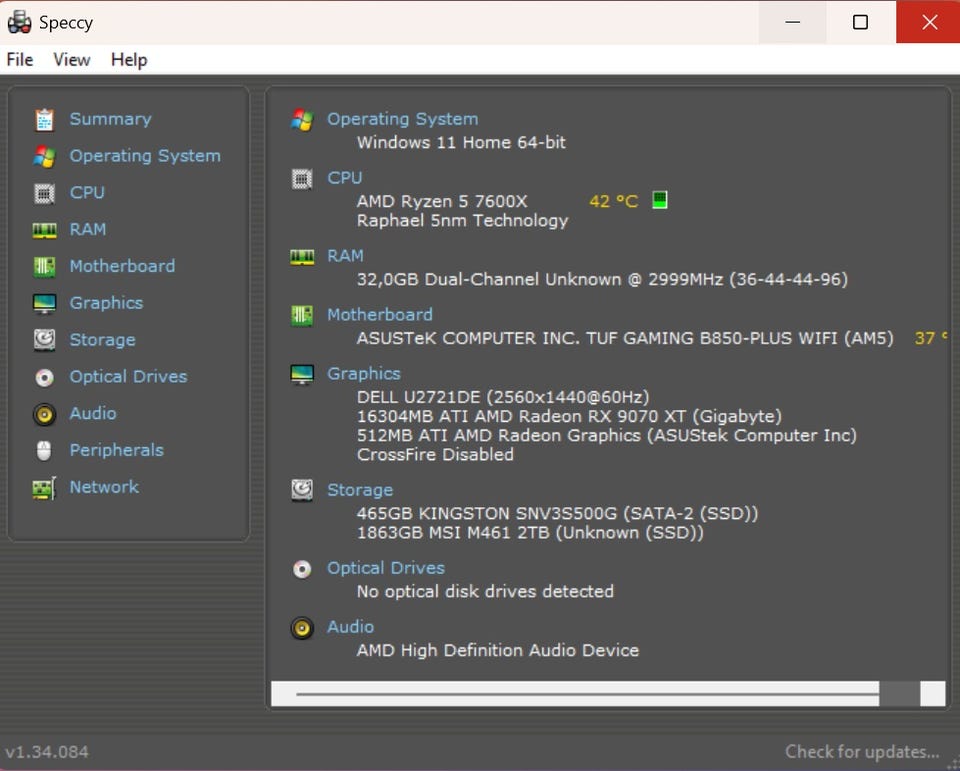Click the Motherboard icon in summary panel
Viewport: 960px width, 771px height.
(302, 315)
